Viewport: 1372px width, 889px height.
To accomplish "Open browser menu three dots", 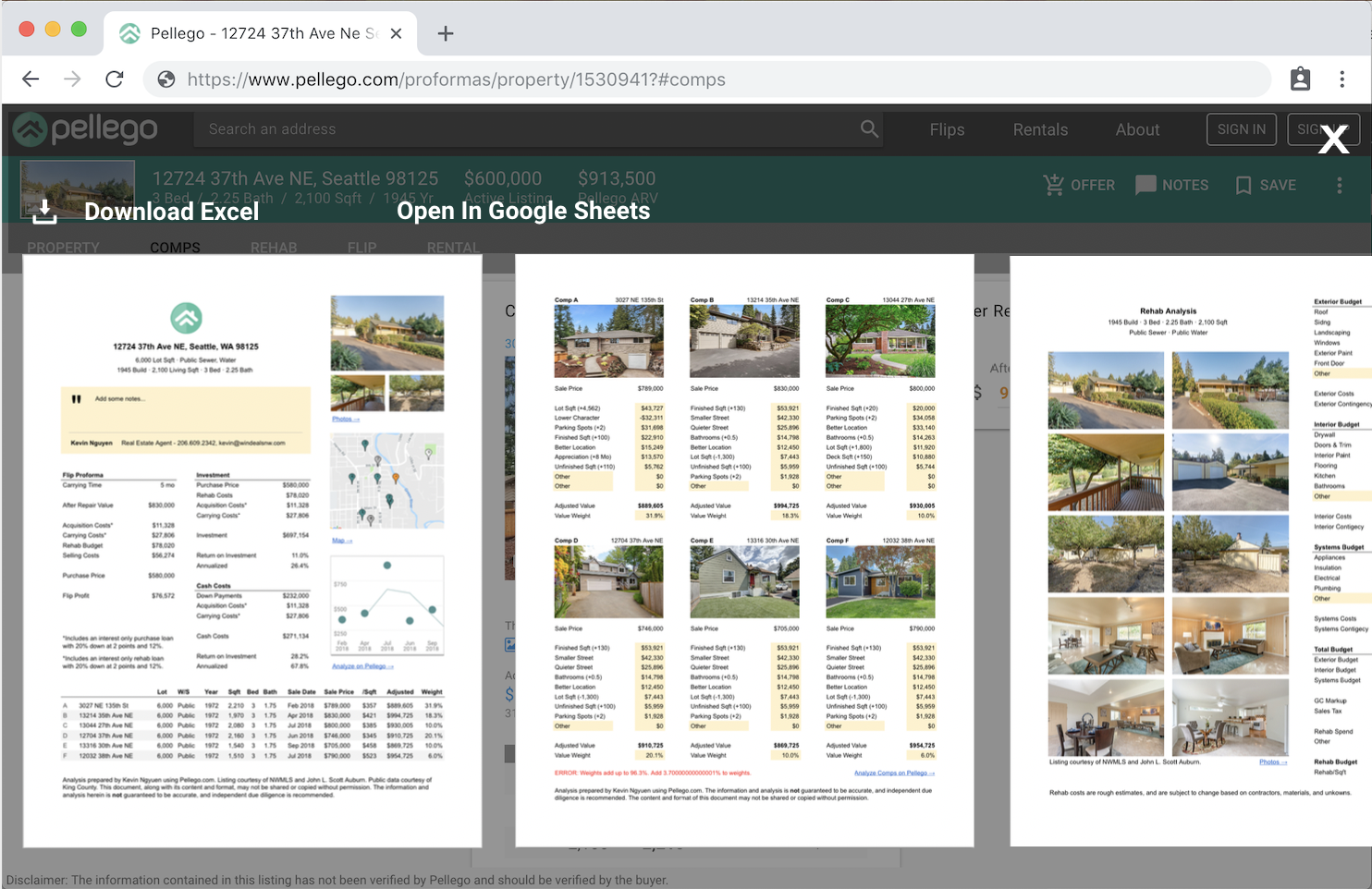I will 1341,79.
